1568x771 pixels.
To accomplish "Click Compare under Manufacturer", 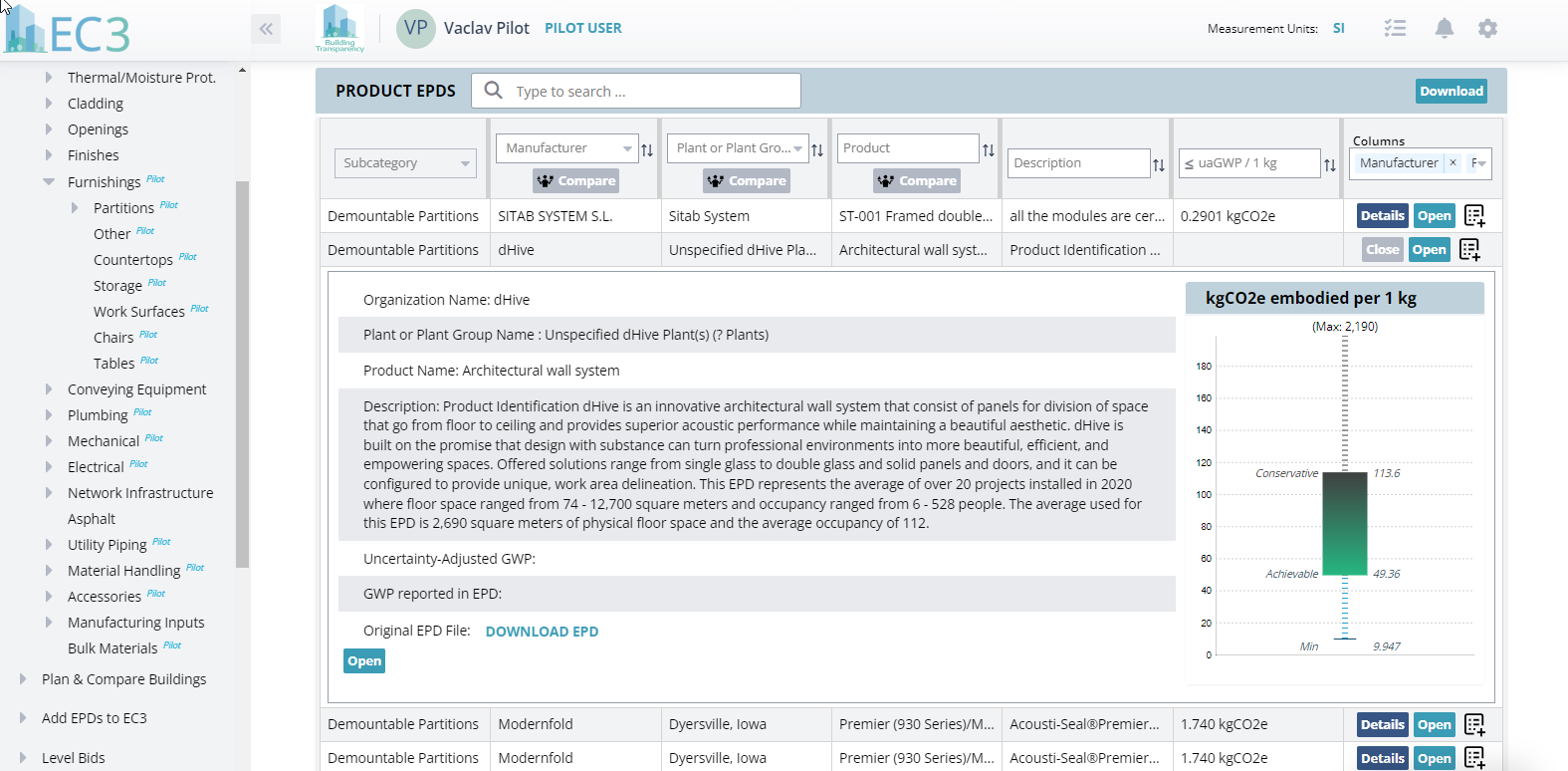I will (x=576, y=180).
